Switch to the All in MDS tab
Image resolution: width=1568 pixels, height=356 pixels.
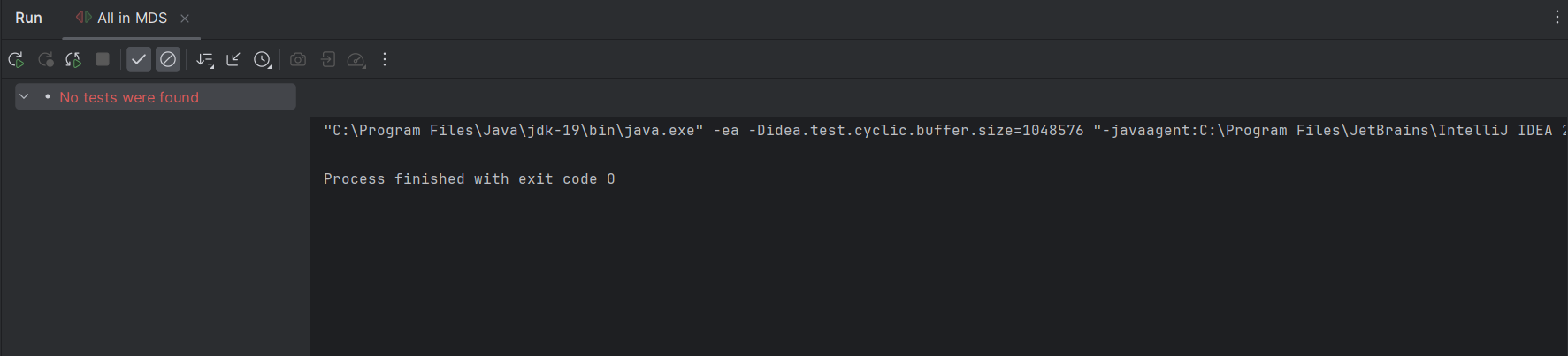[131, 19]
